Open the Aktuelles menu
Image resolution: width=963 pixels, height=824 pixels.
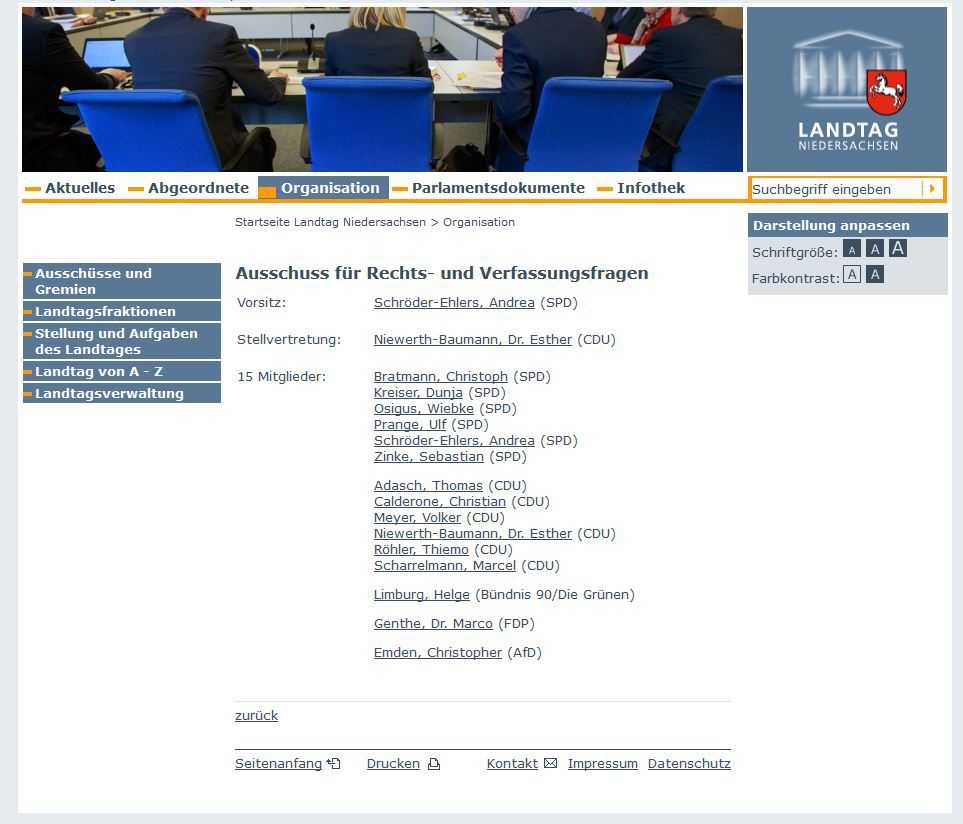(x=79, y=188)
